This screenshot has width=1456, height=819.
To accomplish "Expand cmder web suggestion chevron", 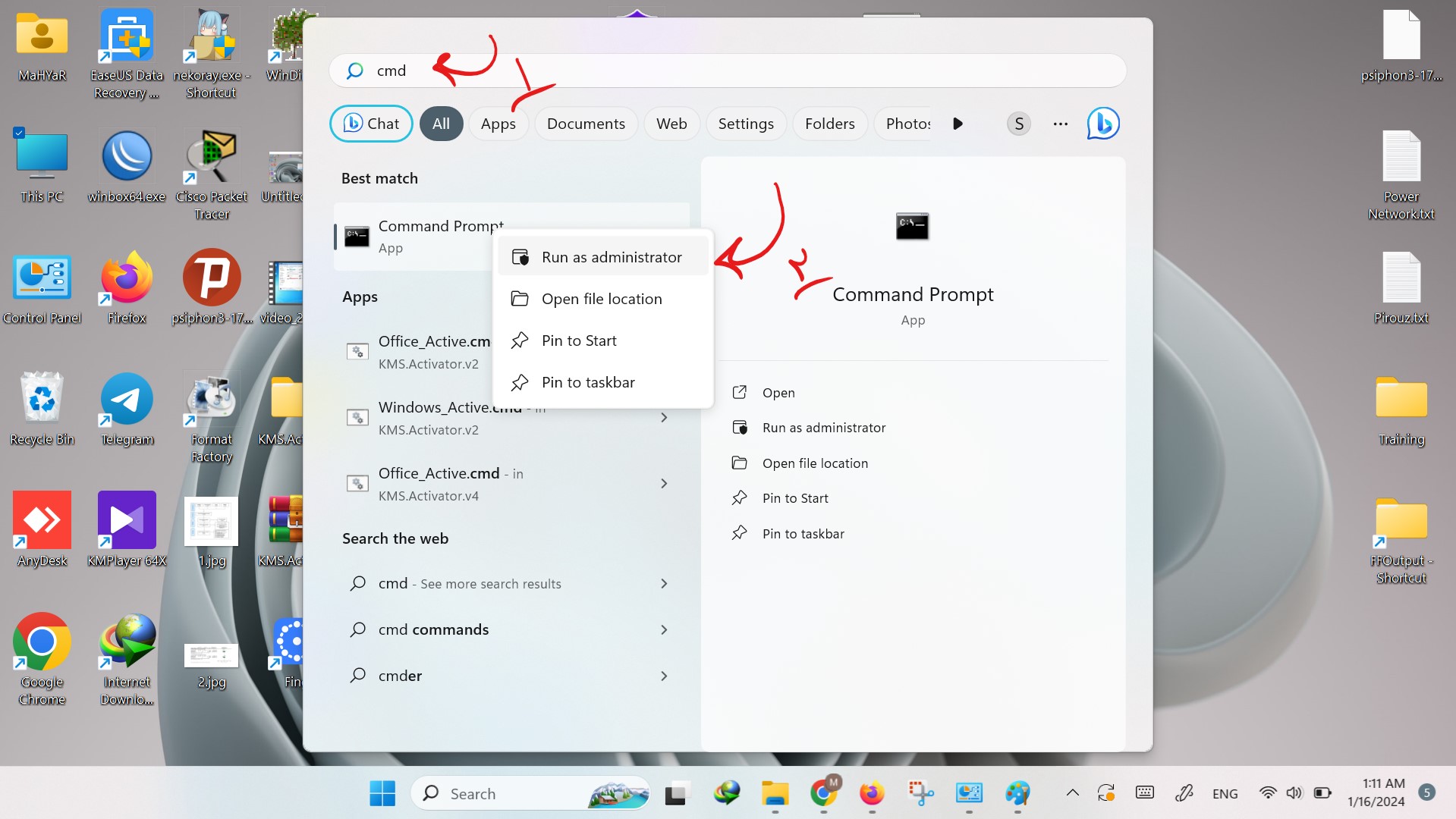I will pyautogui.click(x=664, y=676).
